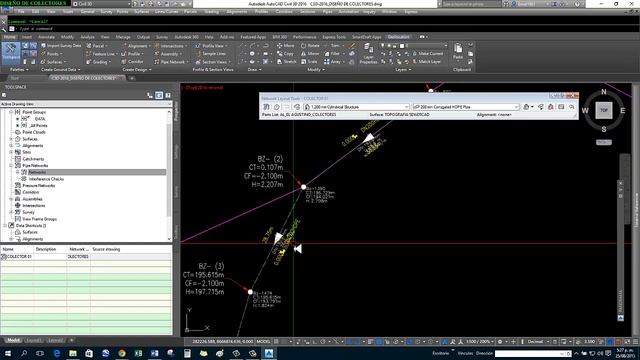Select the Array tool

coord(333,62)
